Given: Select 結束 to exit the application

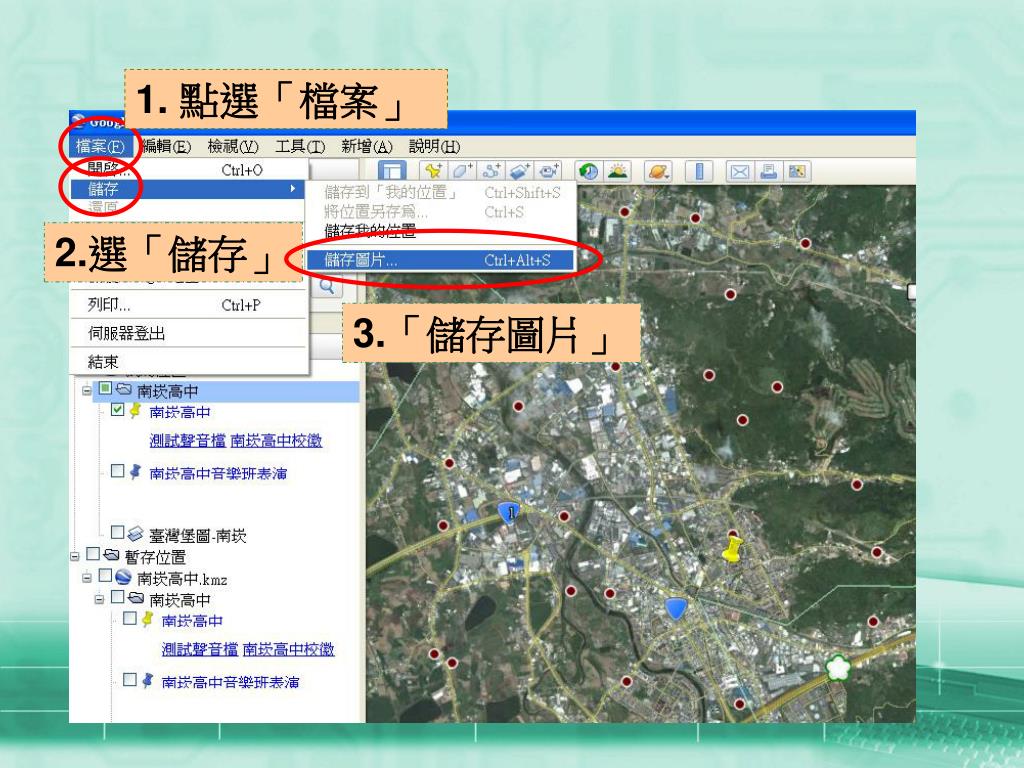Looking at the screenshot, I should [x=188, y=362].
